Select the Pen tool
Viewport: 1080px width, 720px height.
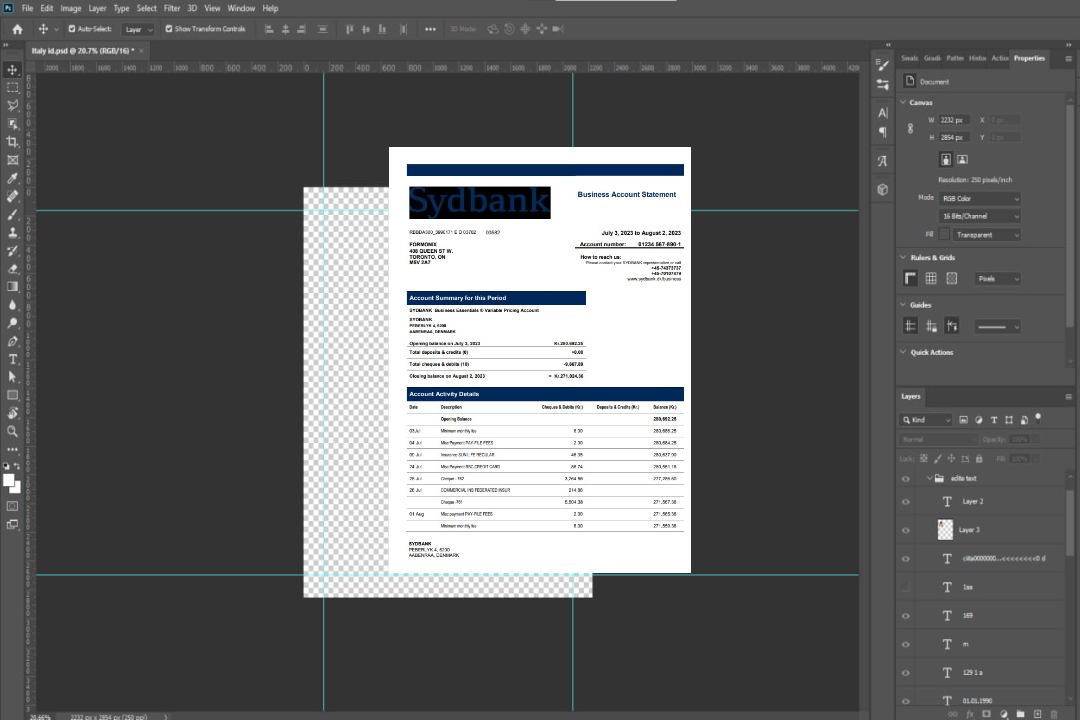pos(12,341)
